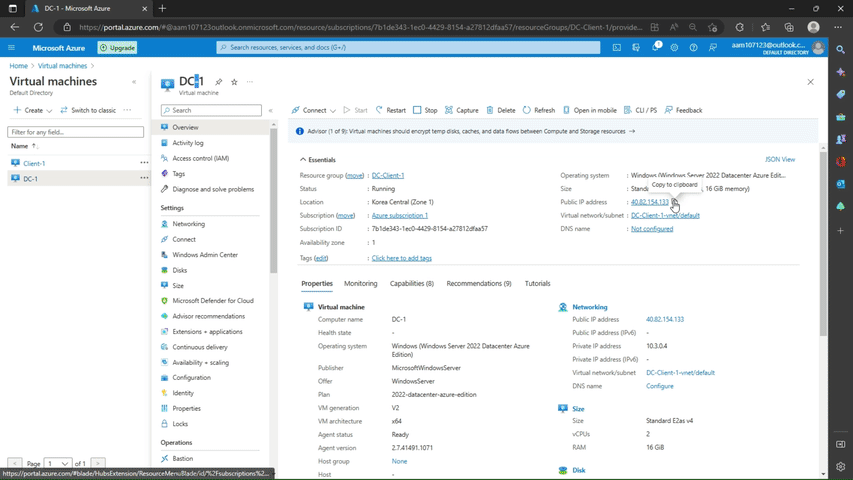This screenshot has width=853, height=480.
Task: Capture the VM image
Action: 461,110
